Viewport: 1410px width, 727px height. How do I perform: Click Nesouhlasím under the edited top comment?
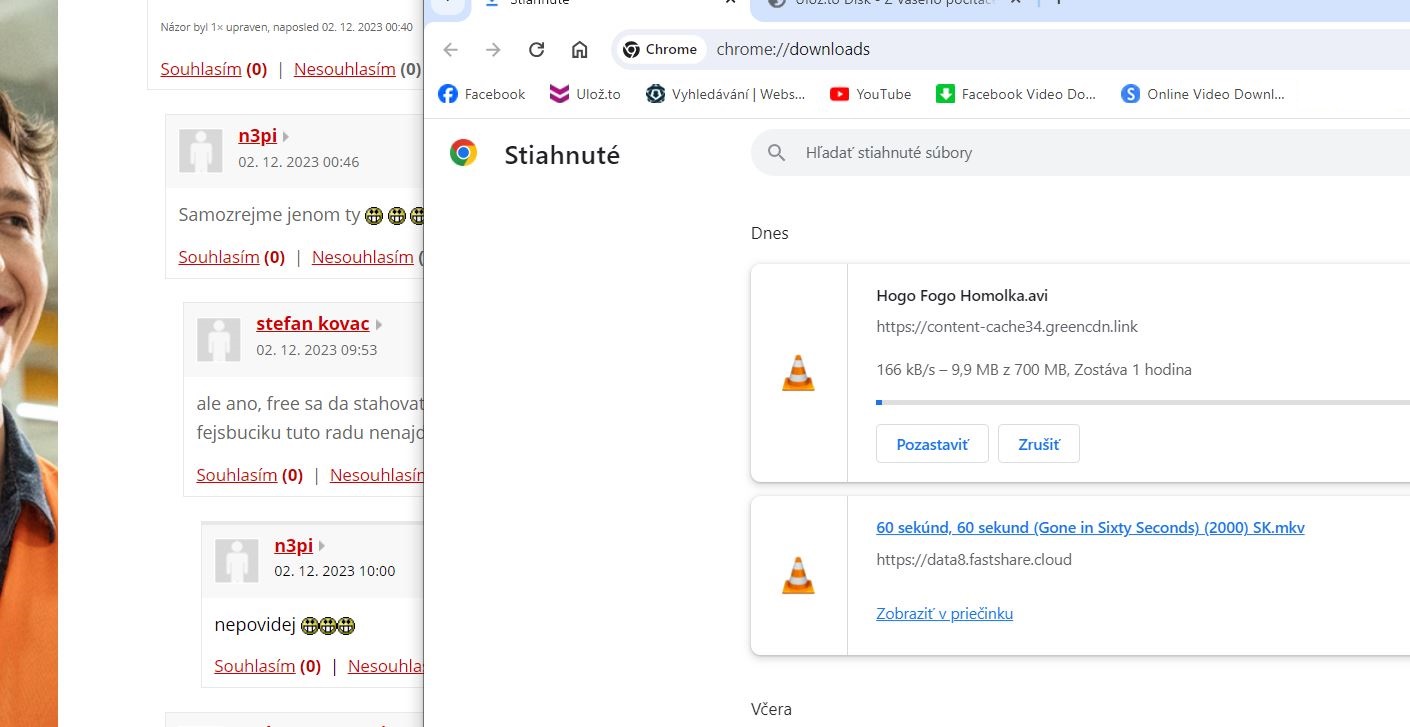point(344,69)
